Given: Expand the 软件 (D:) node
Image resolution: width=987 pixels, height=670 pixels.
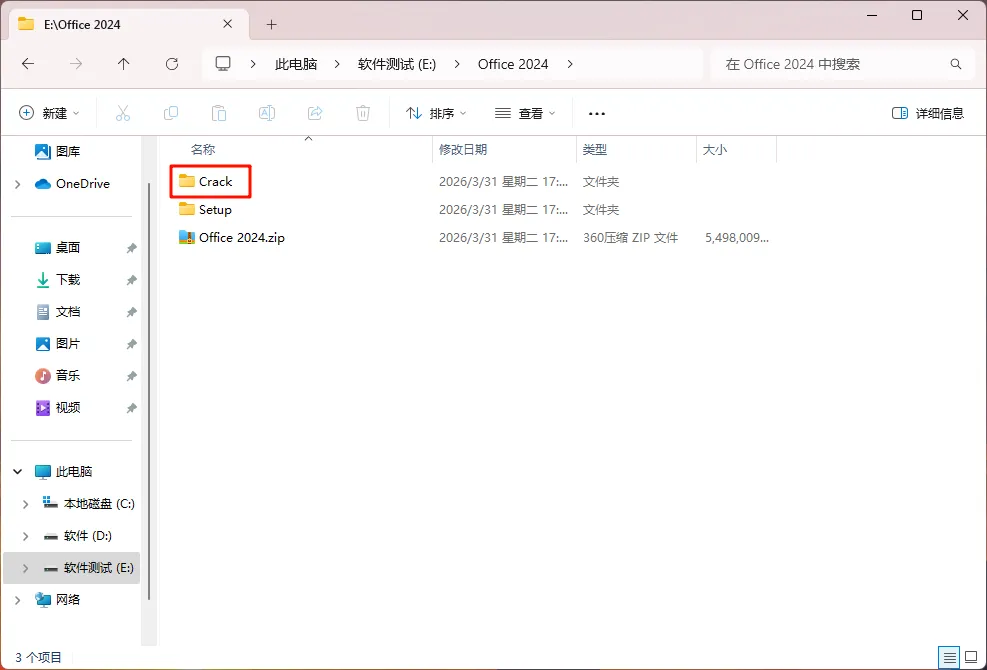Looking at the screenshot, I should tap(25, 536).
